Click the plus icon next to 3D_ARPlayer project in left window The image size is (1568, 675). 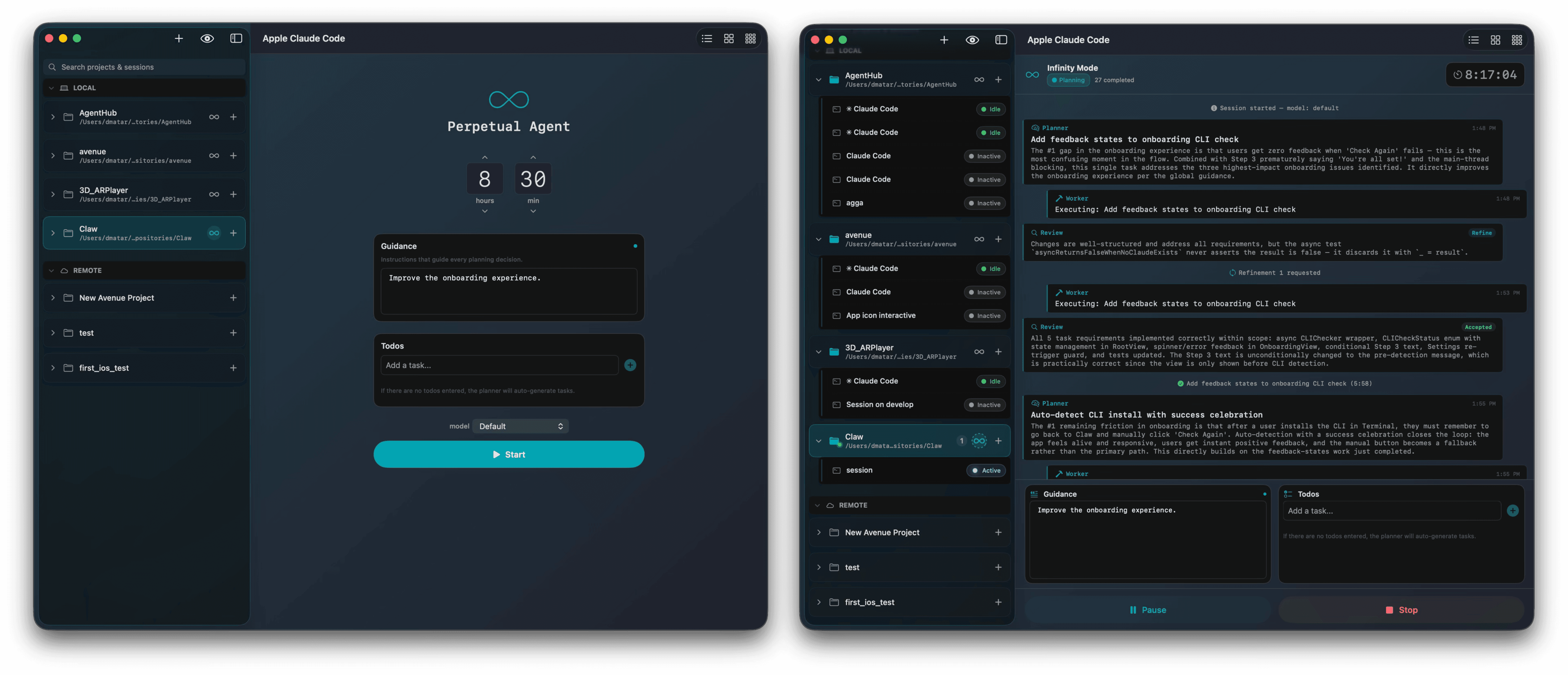233,194
